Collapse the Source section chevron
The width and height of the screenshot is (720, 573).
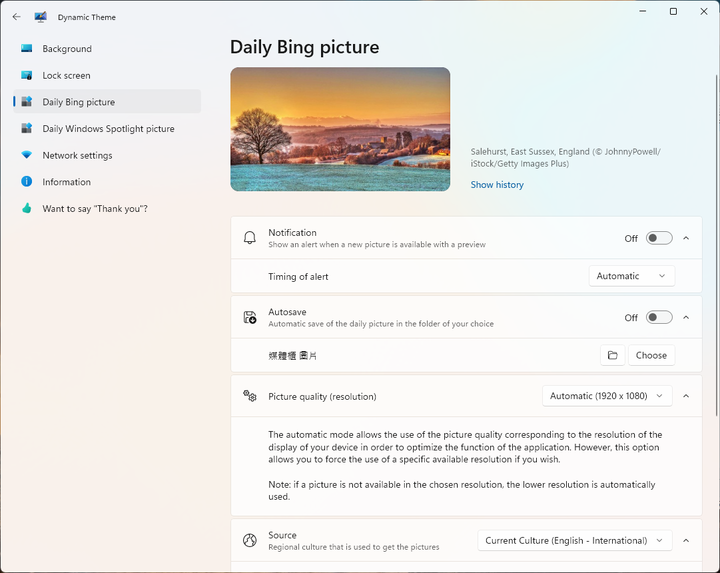686,540
